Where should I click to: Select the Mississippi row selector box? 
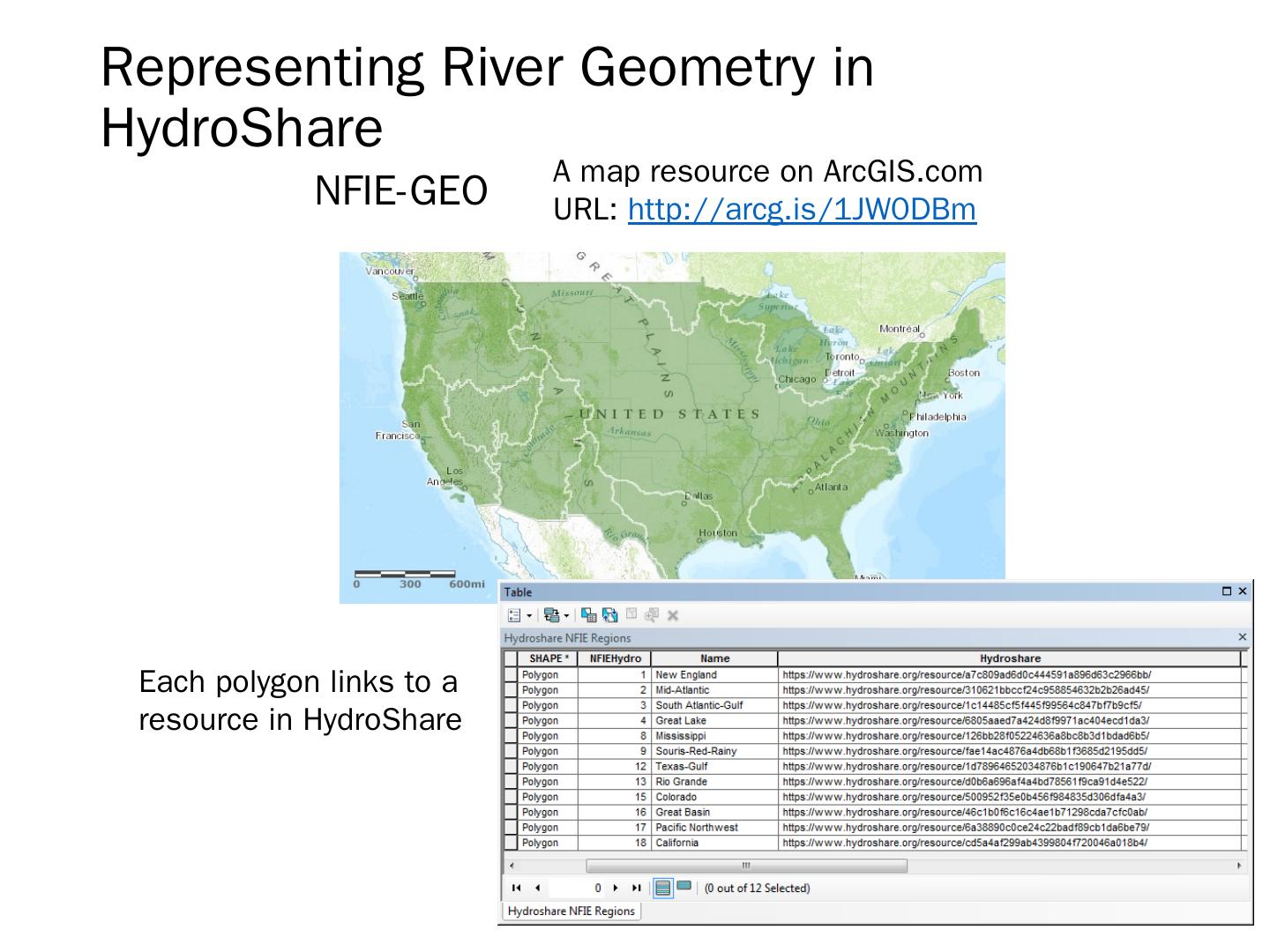tap(512, 736)
